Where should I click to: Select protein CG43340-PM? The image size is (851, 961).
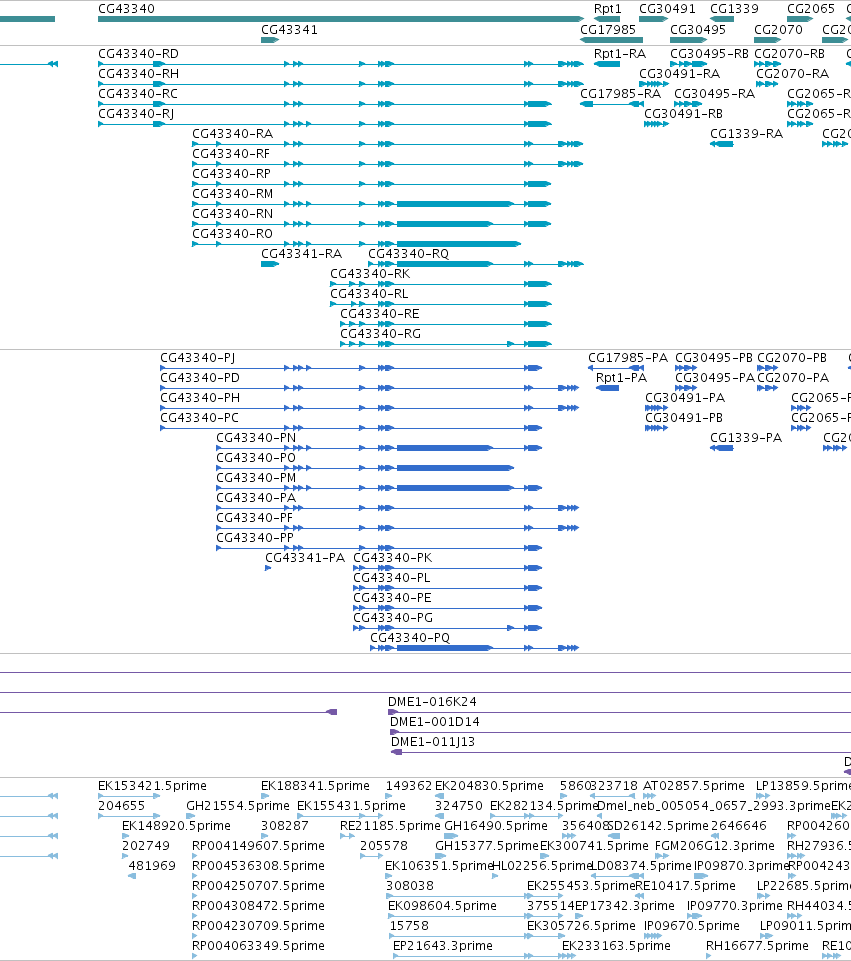click(256, 478)
